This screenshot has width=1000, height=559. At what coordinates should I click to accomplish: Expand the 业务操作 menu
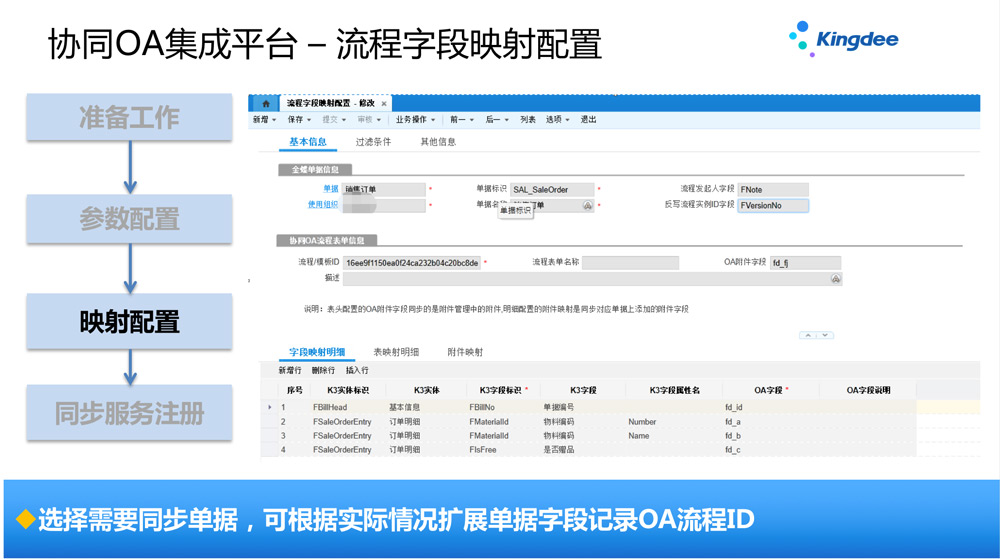click(x=416, y=119)
